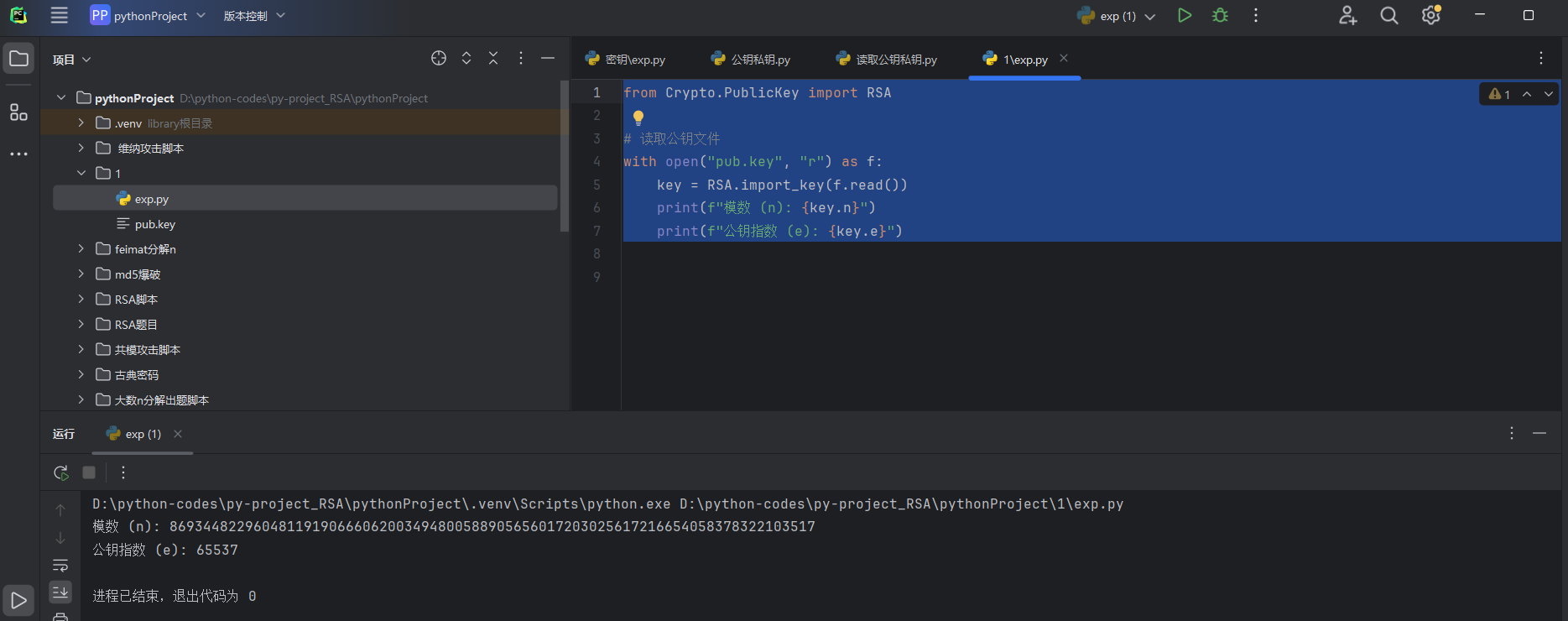Collapse the pythonProject root node
This screenshot has height=621, width=1568.
(x=61, y=98)
